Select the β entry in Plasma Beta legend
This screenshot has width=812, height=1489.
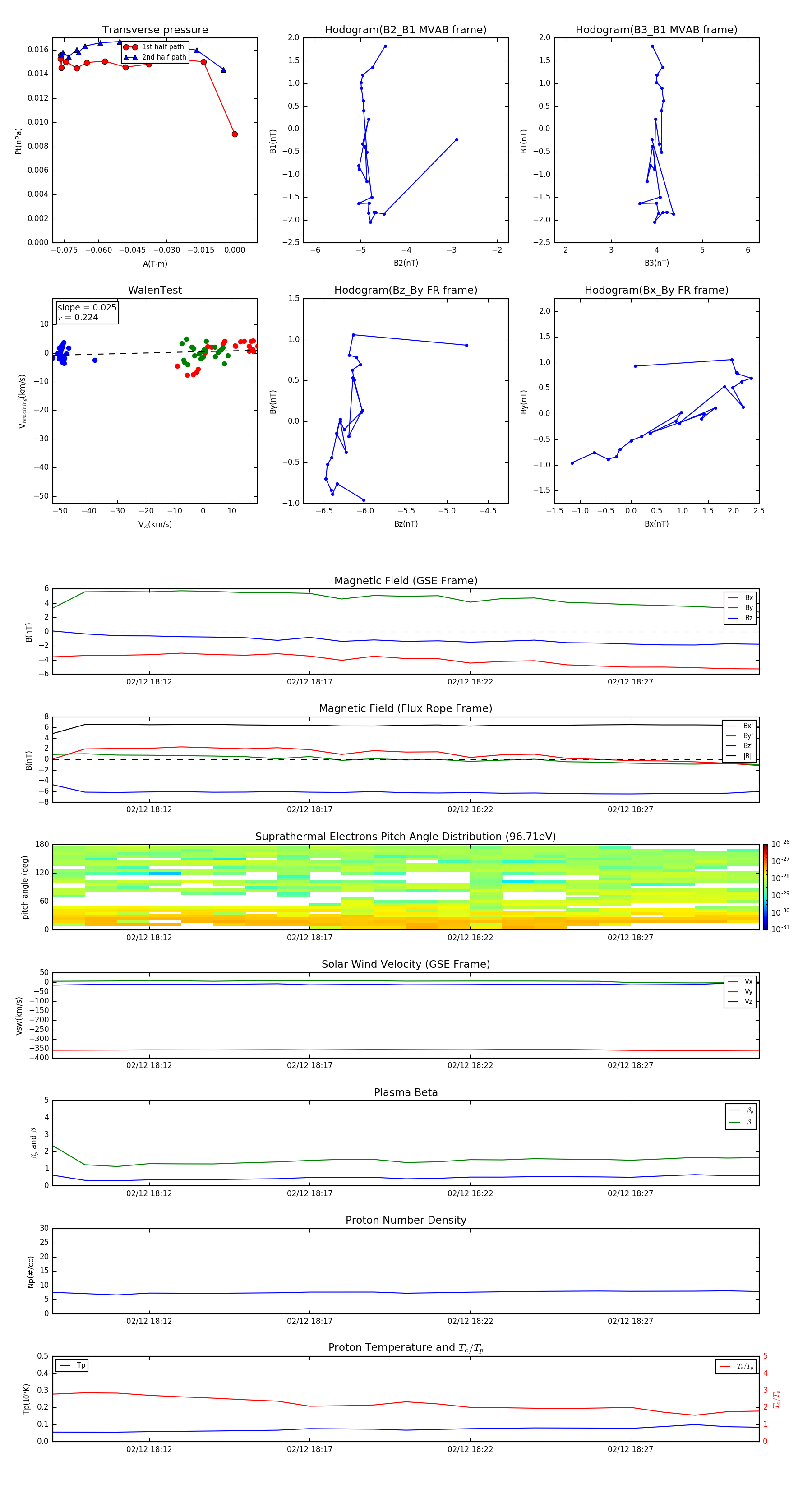[x=741, y=1123]
